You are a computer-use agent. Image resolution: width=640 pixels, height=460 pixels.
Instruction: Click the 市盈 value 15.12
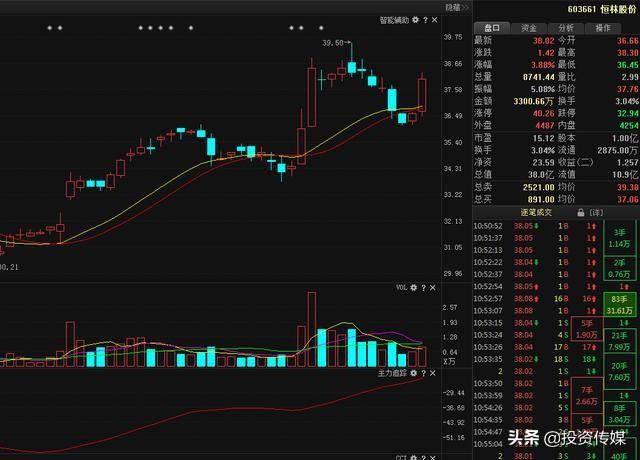pyautogui.click(x=543, y=138)
